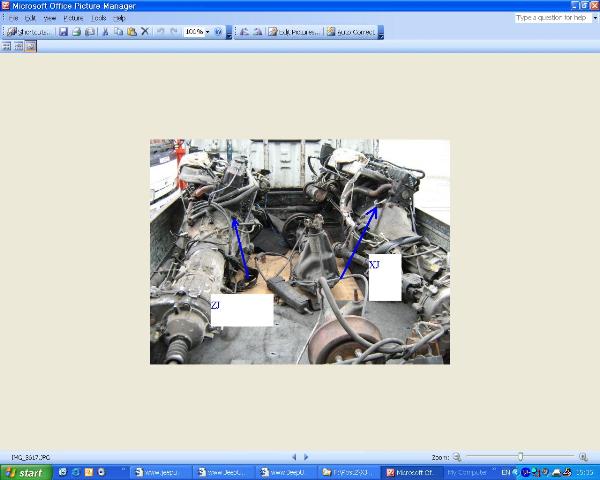600x480 pixels.
Task: Open the Edit Pictures task pane
Action: tap(294, 32)
